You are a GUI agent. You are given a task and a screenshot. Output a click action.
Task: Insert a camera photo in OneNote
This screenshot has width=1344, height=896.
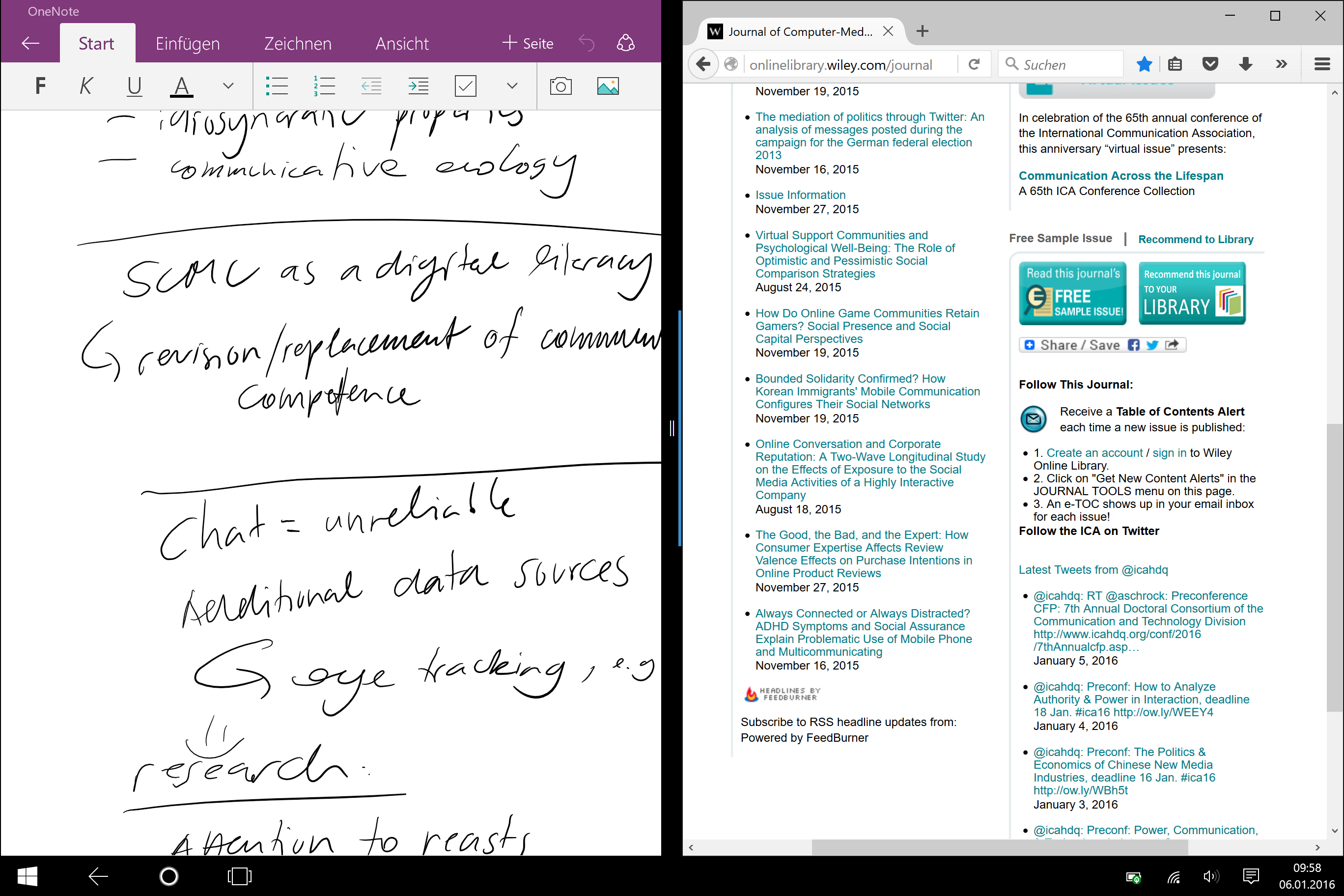pyautogui.click(x=560, y=86)
